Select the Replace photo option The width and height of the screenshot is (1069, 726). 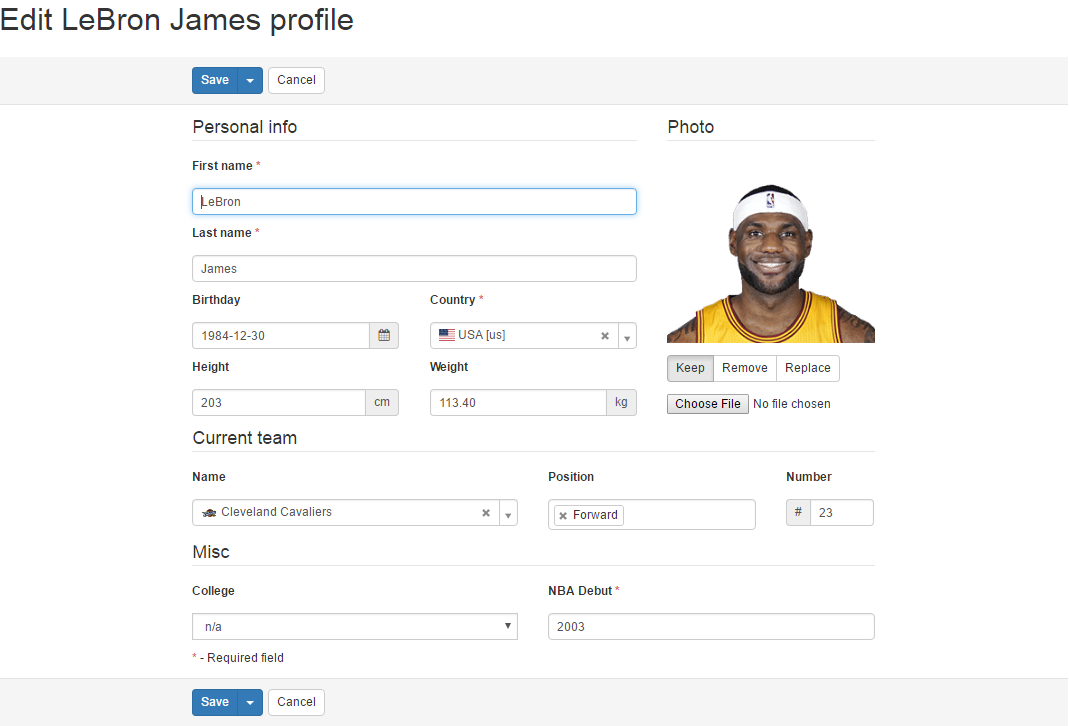[x=807, y=368]
